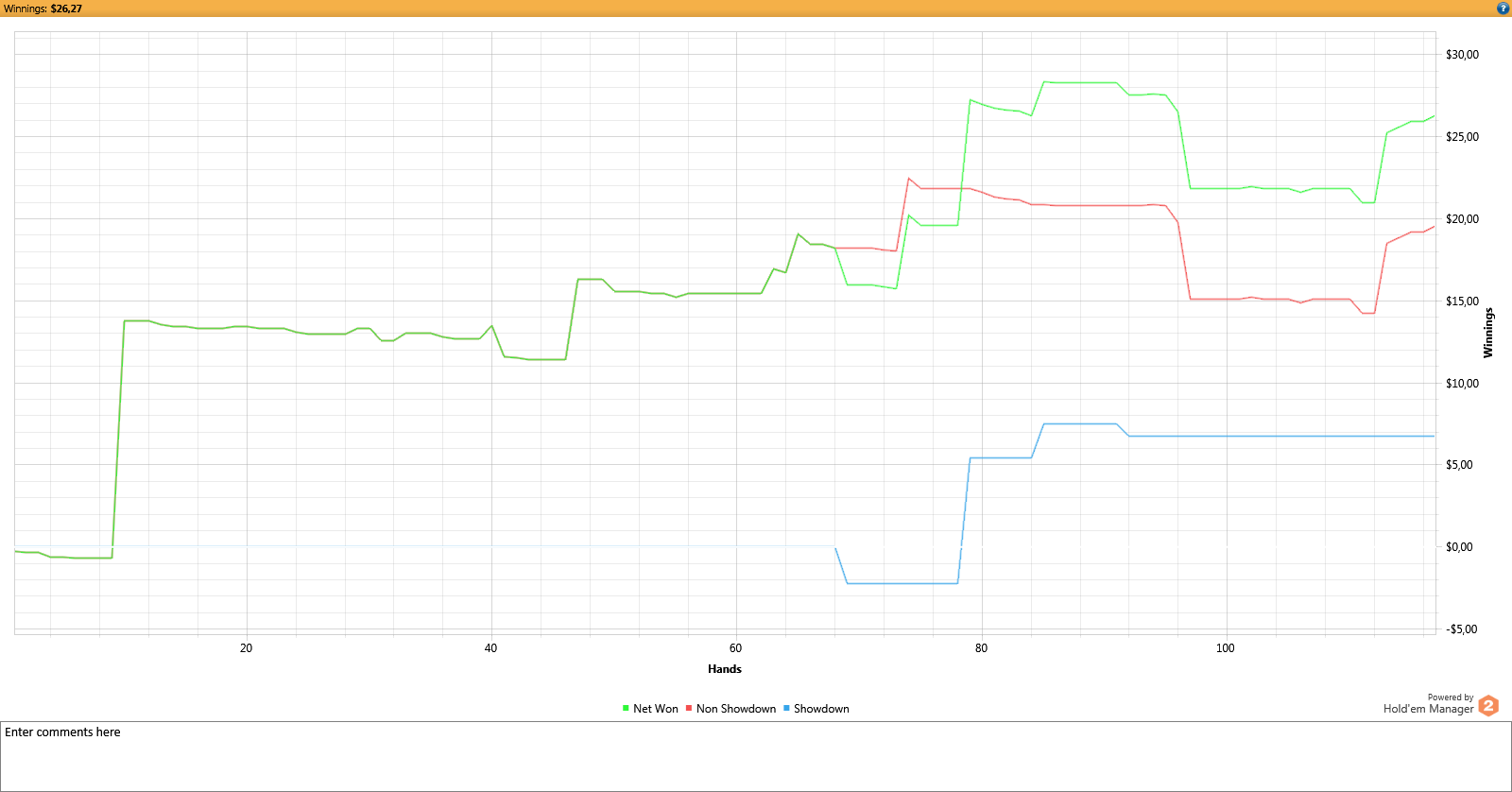This screenshot has width=1512, height=792.
Task: Click the $30,00 axis label
Action: [1462, 55]
